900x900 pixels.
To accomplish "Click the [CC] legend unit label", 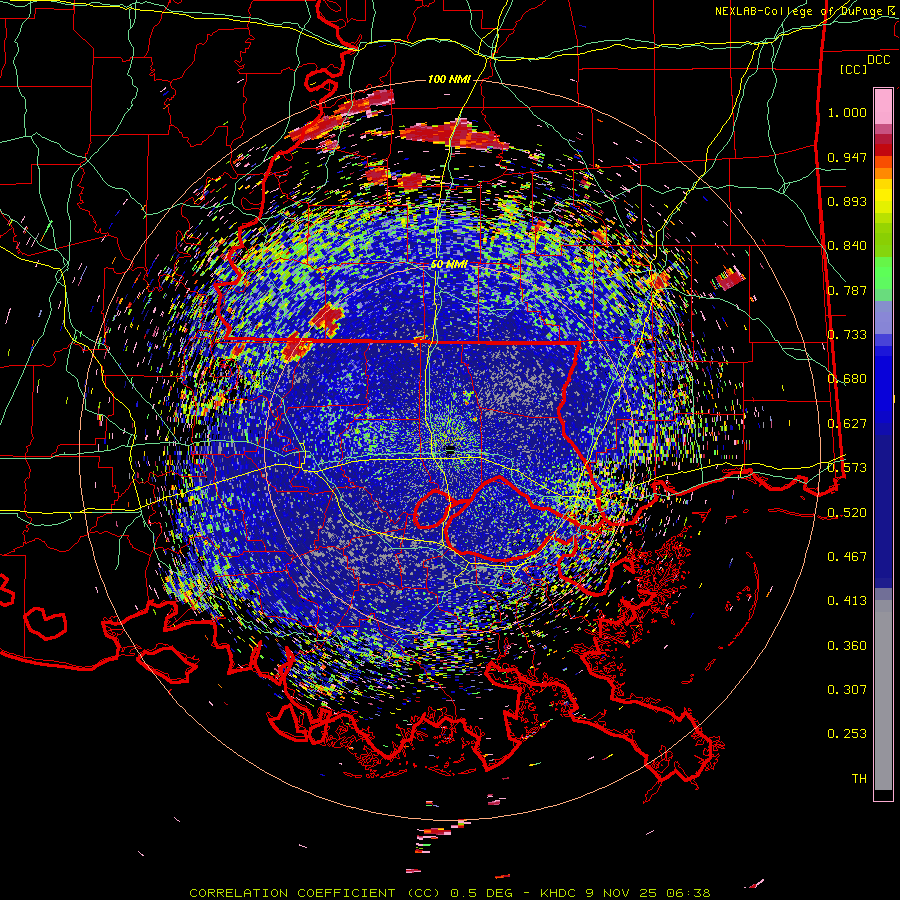I will point(854,69).
